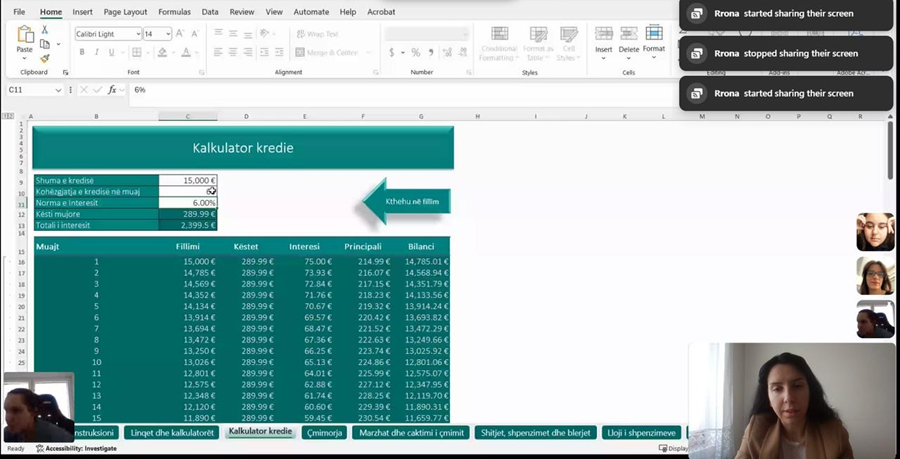Toggle Bold formatting
Viewport: 900px width, 459px height.
click(x=82, y=53)
